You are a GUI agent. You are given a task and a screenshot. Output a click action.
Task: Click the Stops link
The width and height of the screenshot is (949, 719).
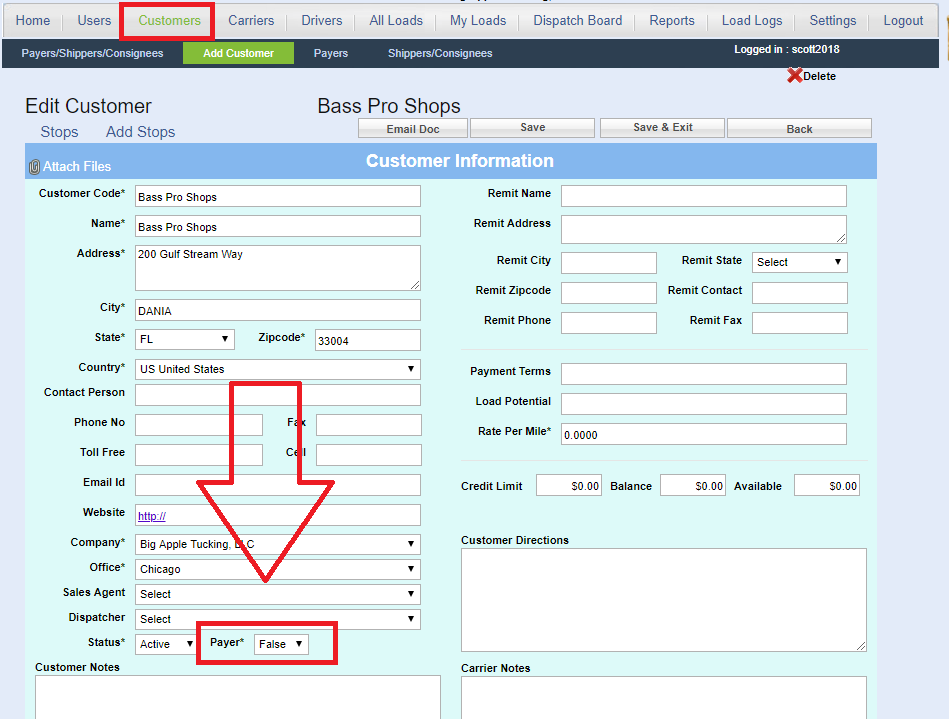[x=59, y=132]
